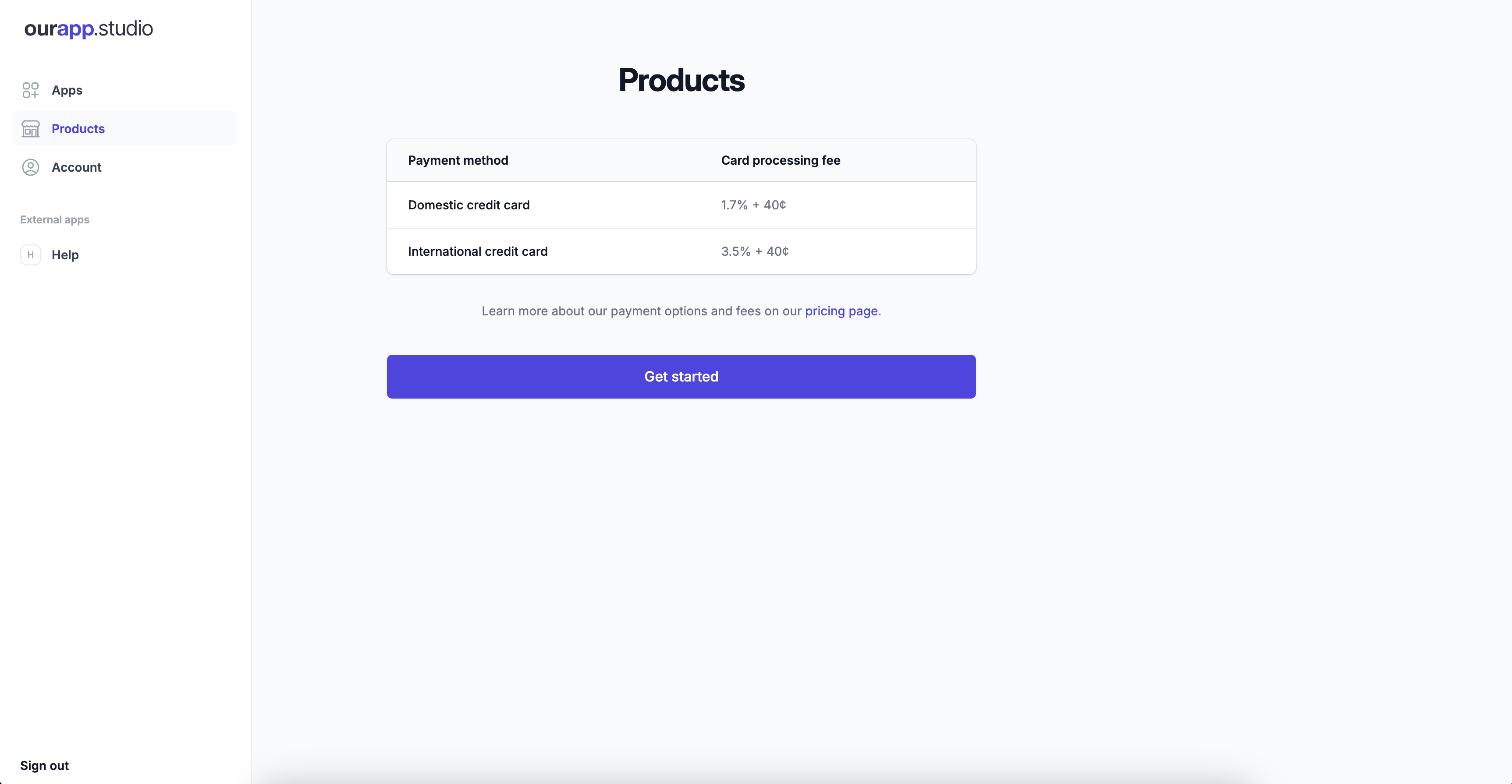Screen dimensions: 1512x784
Task: Click the 1.7% + 40¢ fee value
Action: (754, 205)
